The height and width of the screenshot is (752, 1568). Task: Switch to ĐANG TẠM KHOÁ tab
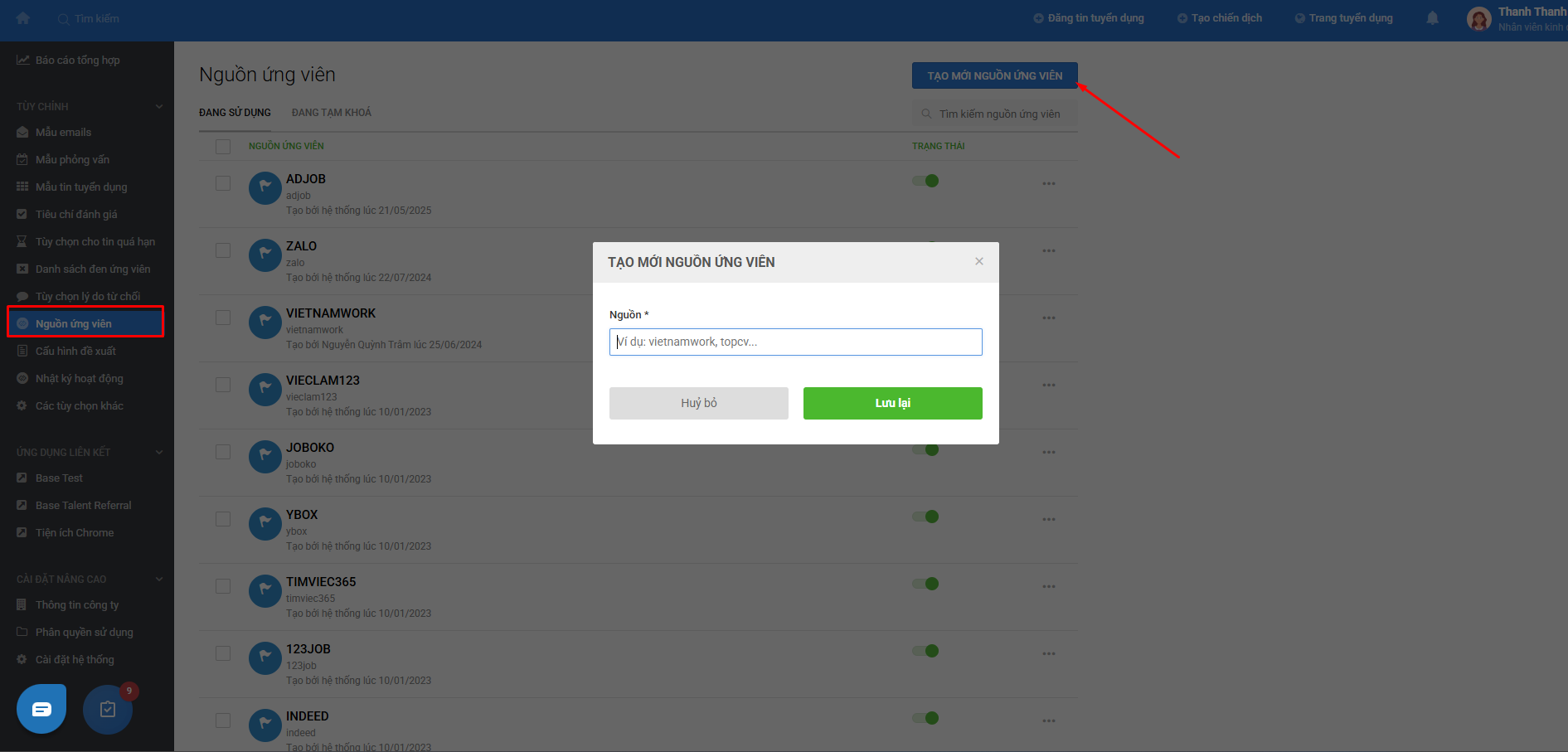click(x=332, y=113)
